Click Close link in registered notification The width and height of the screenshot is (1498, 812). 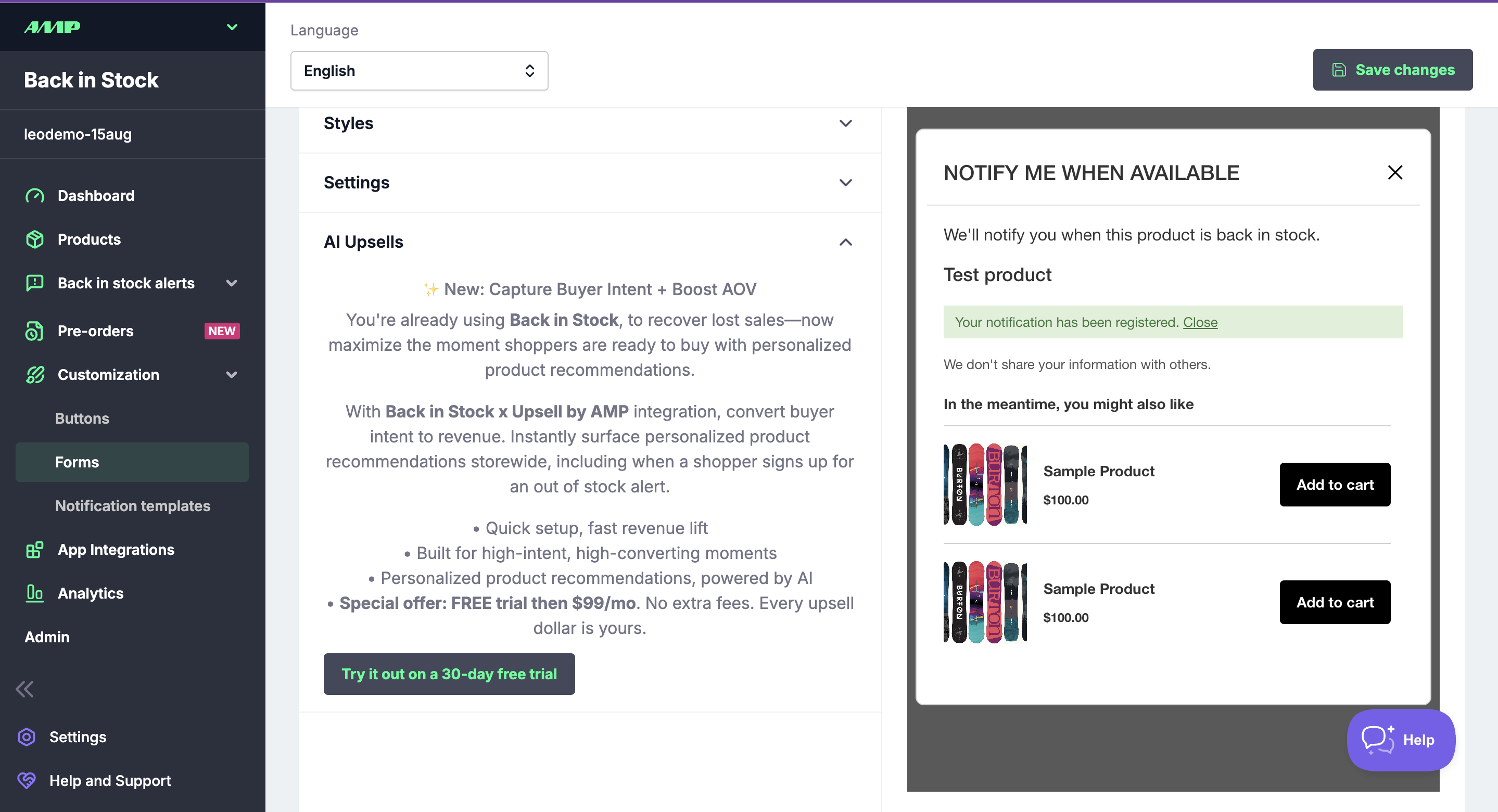(1200, 322)
